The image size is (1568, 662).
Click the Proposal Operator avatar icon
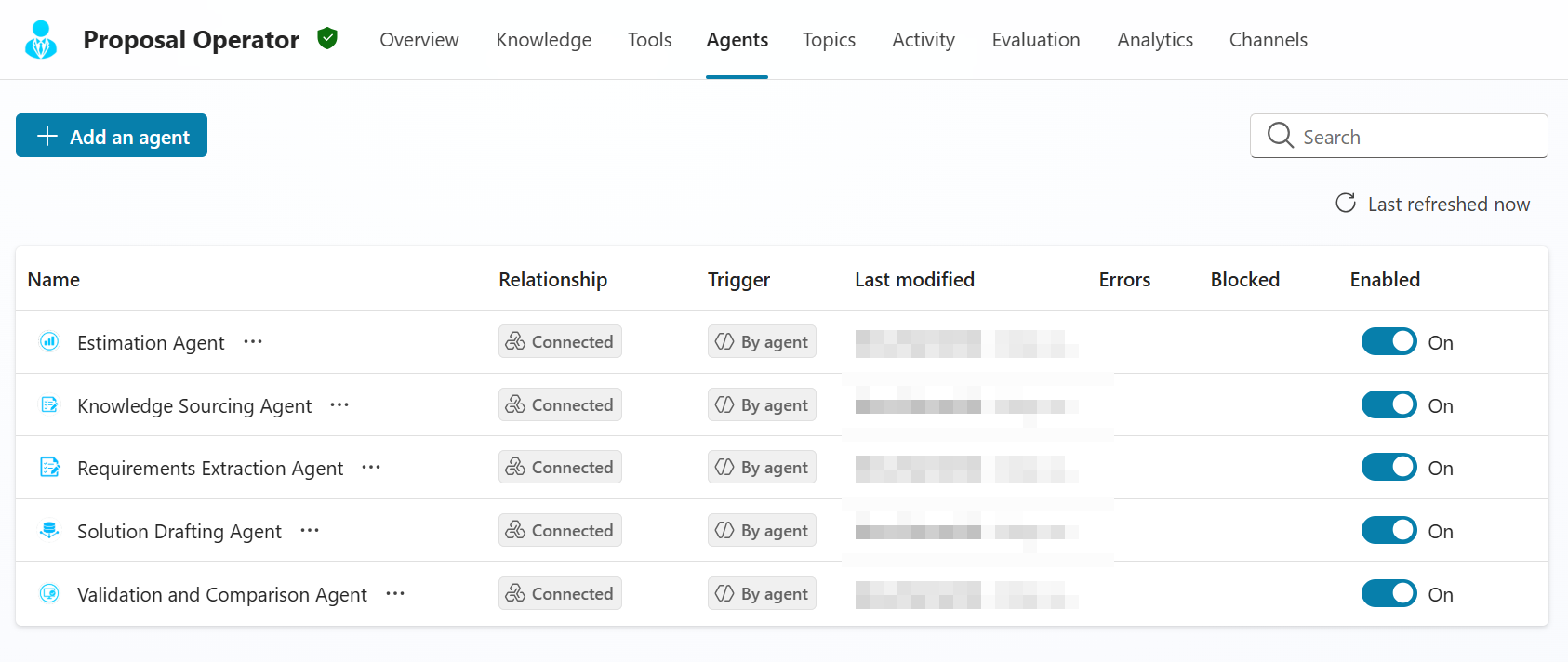coord(41,40)
